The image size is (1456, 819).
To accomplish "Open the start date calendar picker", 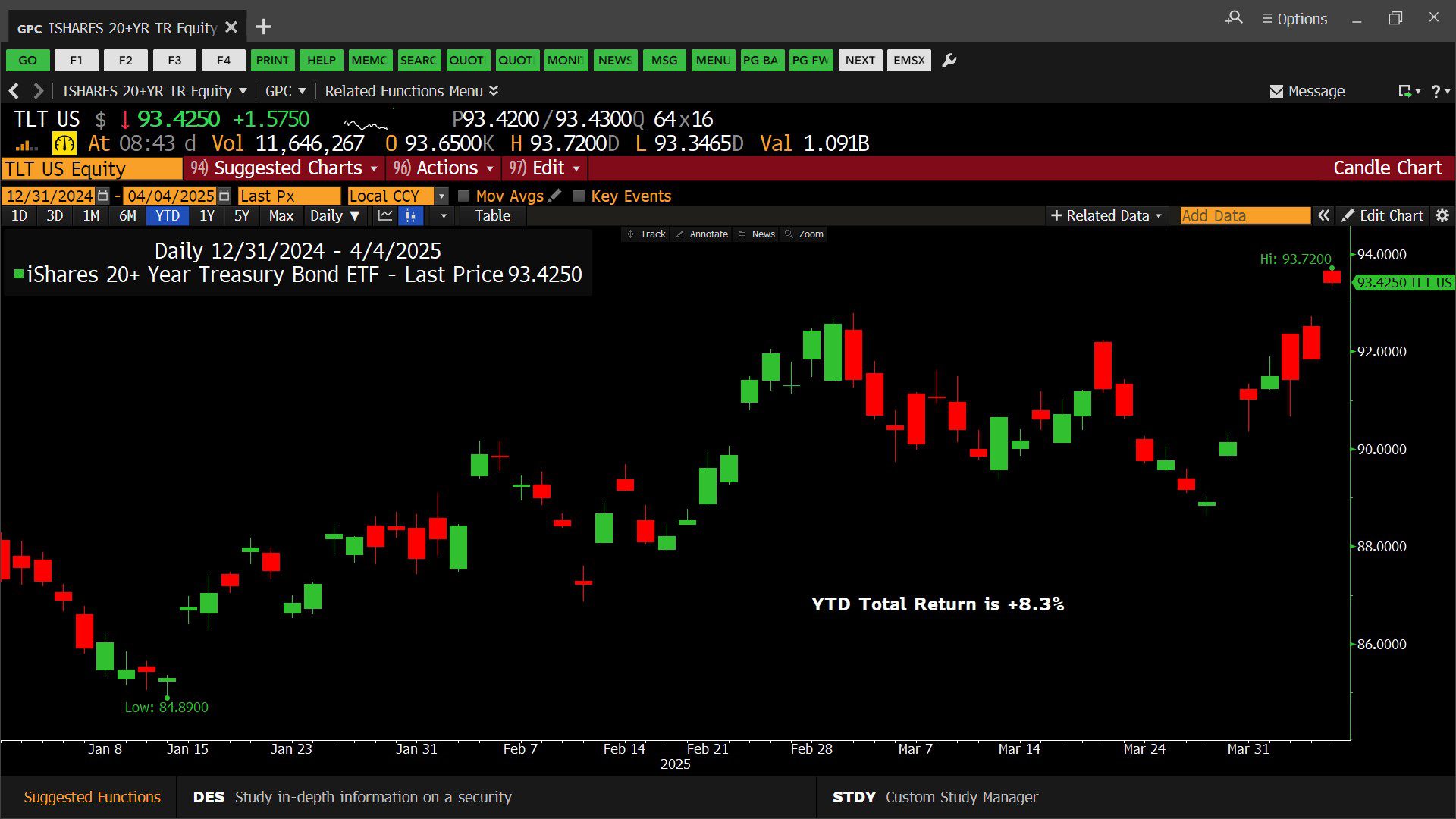I will coord(103,196).
